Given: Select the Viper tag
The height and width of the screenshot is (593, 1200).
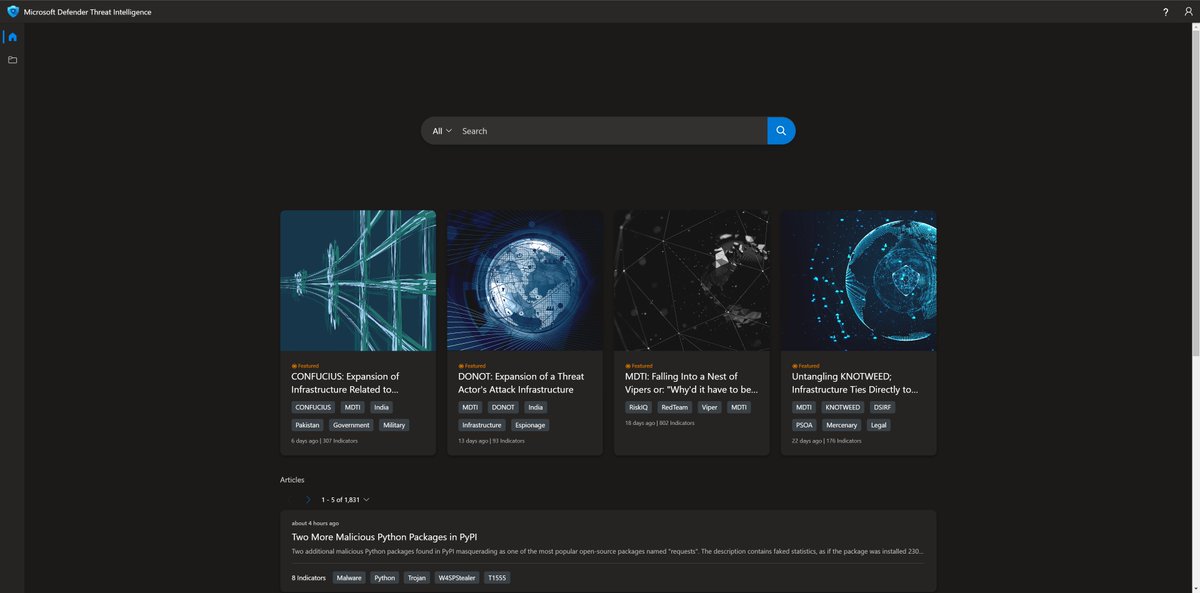Looking at the screenshot, I should (710, 407).
